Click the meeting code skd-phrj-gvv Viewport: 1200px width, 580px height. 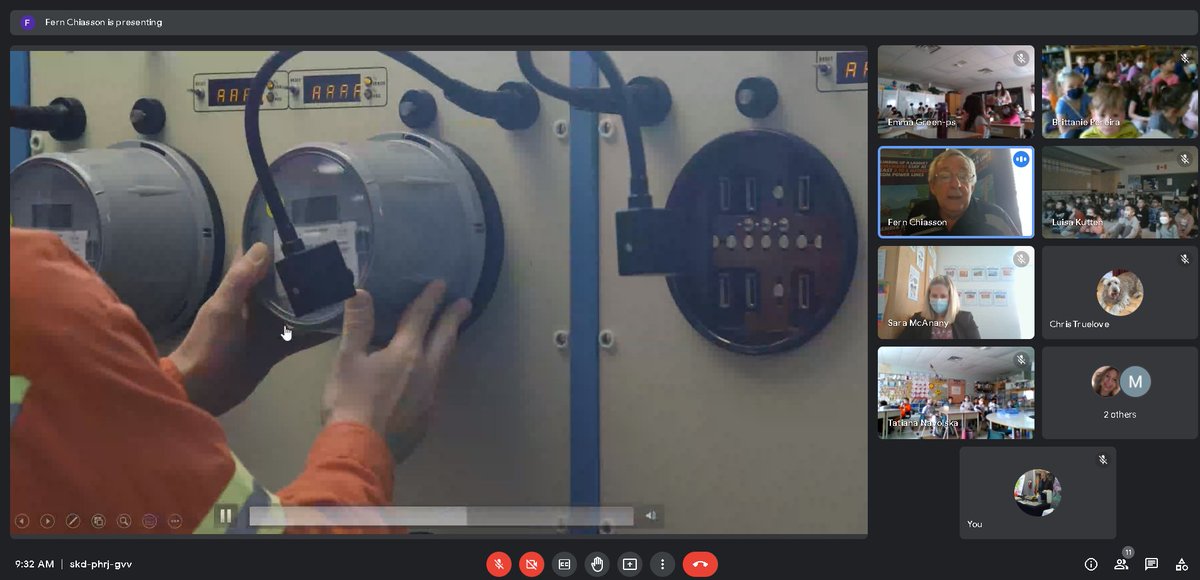(100, 564)
